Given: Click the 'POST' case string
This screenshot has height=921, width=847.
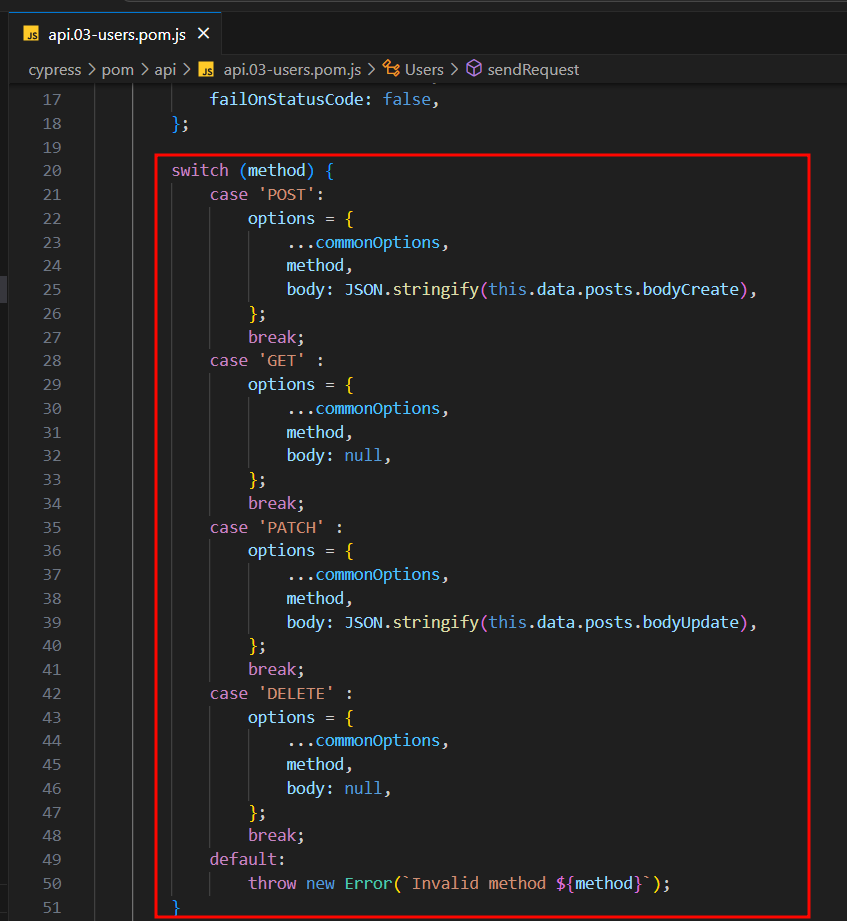Looking at the screenshot, I should tap(287, 194).
